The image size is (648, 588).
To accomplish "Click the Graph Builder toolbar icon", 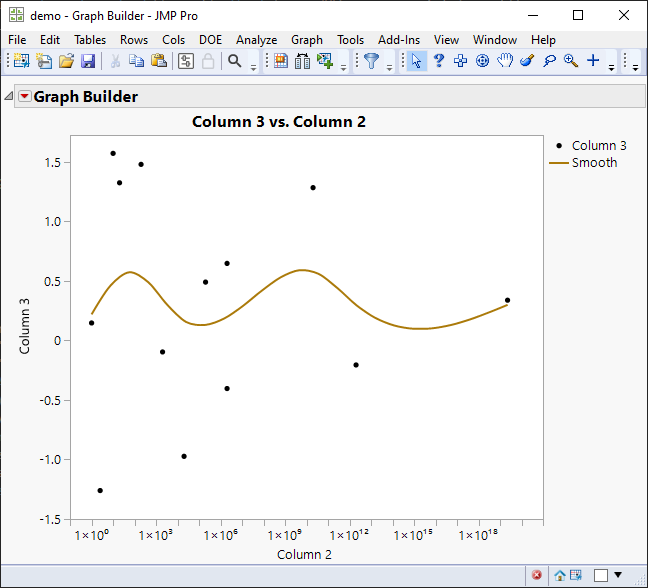I will (281, 61).
